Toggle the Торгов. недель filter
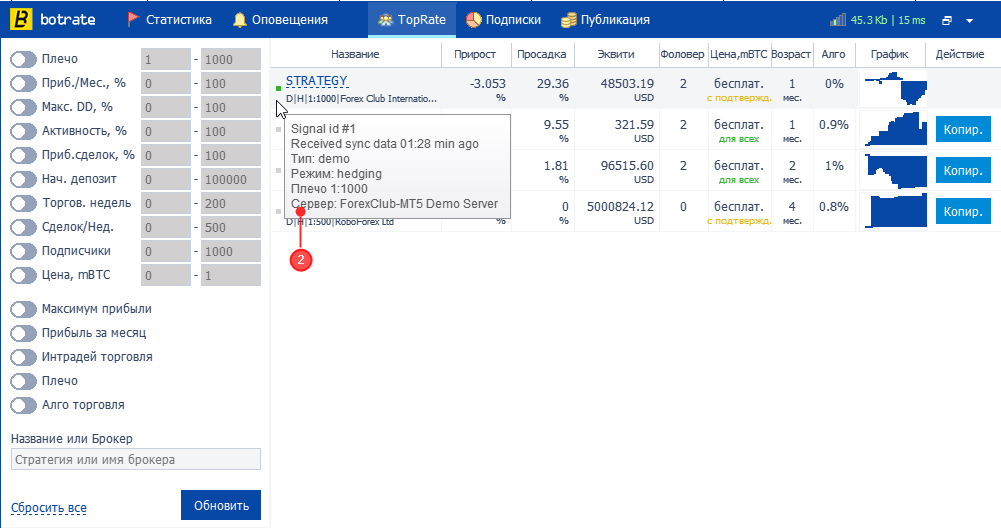1001x528 pixels. [x=24, y=204]
